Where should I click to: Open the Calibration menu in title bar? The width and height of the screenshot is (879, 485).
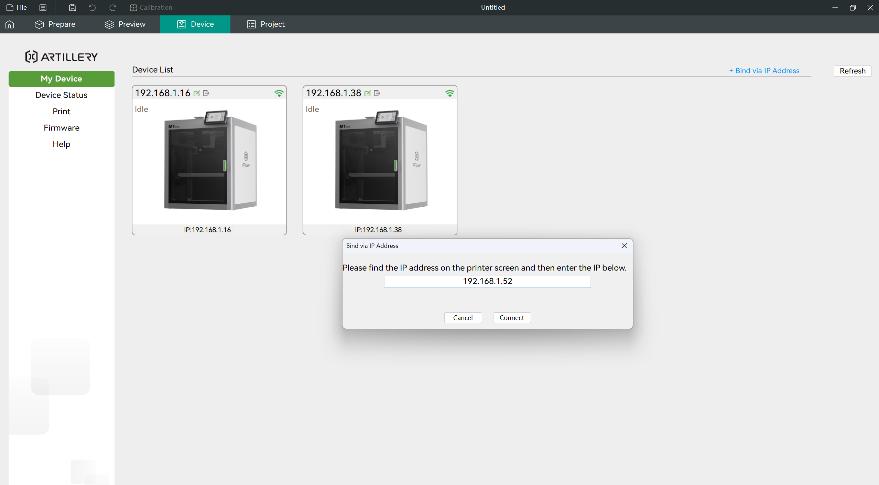tap(151, 7)
